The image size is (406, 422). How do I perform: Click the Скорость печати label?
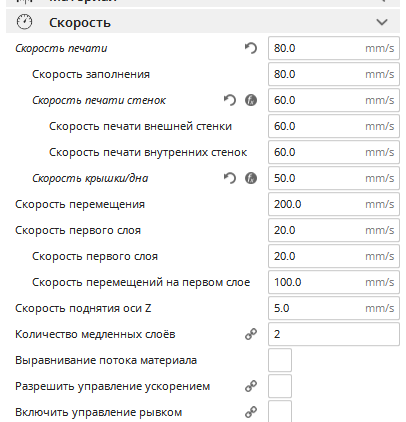pyautogui.click(x=61, y=48)
